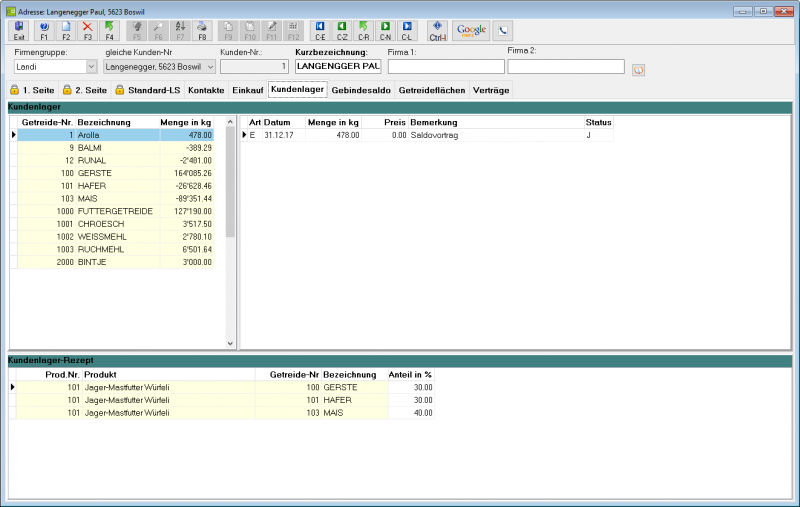The height and width of the screenshot is (507, 800).
Task: Click the Anteil in % column header
Action: coord(410,375)
